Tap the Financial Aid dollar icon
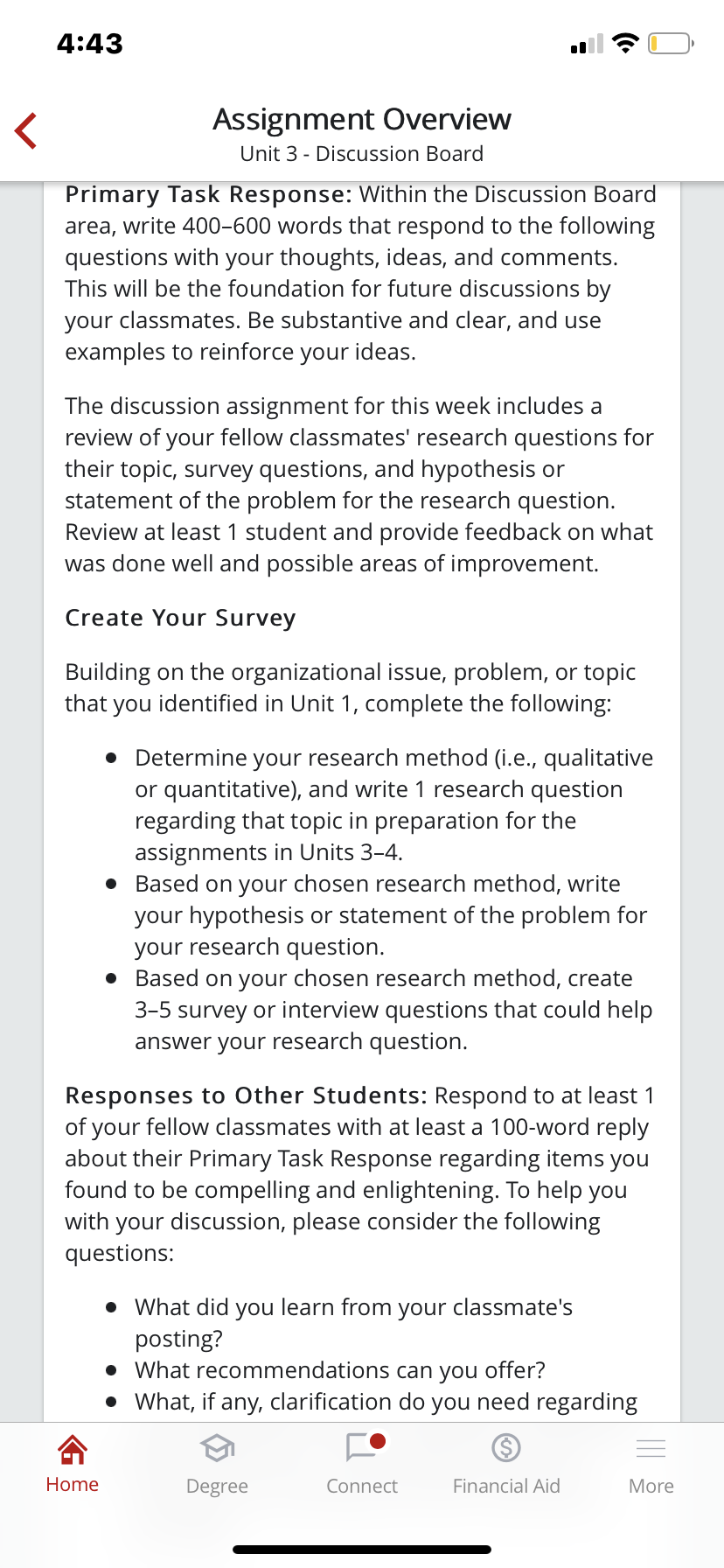 coord(506,1448)
